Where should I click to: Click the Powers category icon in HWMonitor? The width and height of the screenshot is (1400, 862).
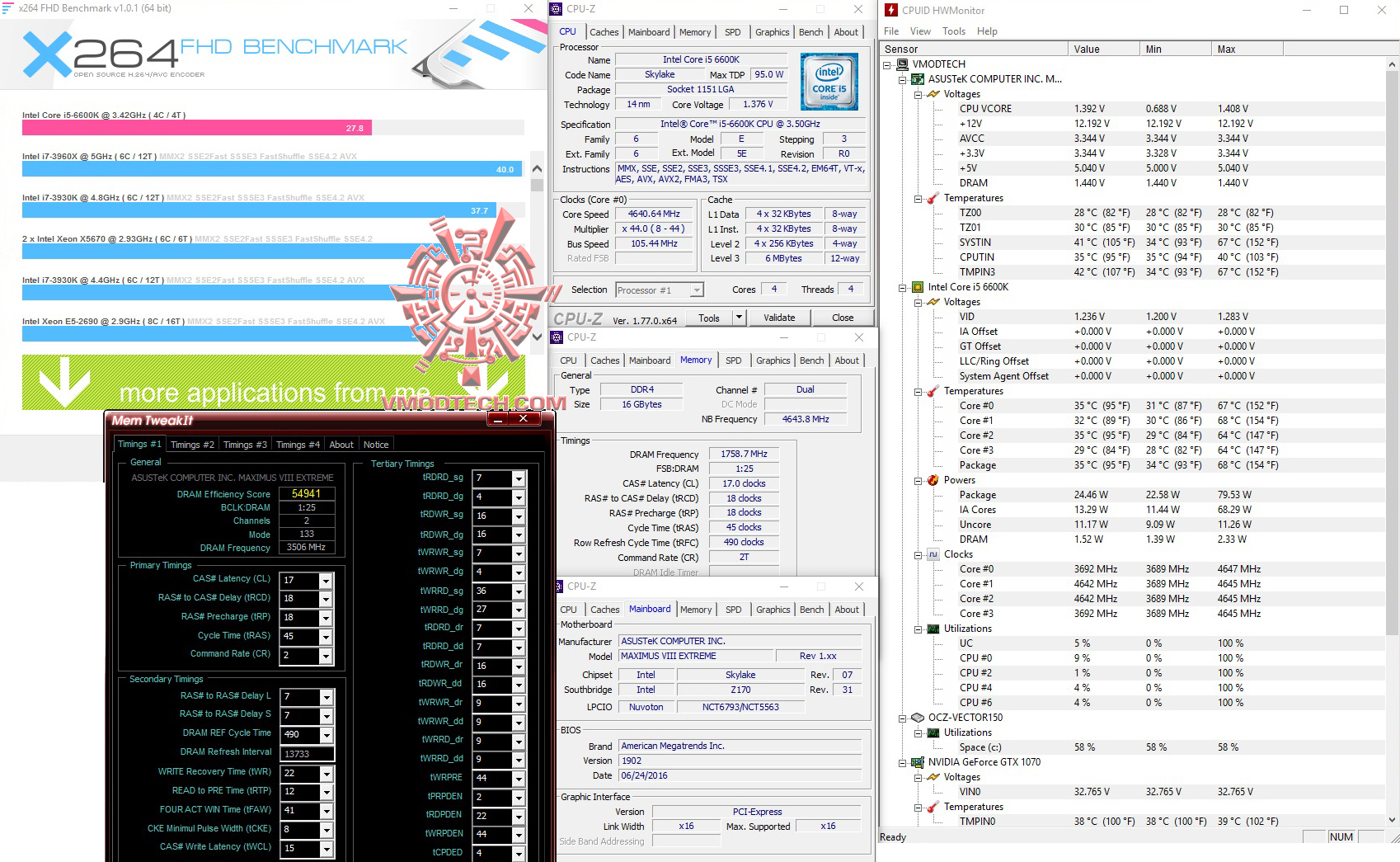tap(933, 479)
